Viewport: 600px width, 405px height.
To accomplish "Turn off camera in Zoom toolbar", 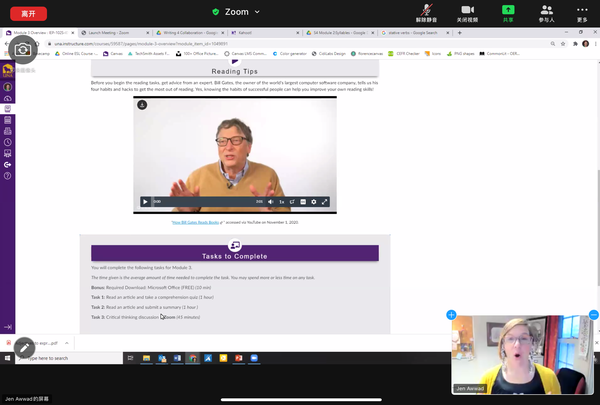I will tap(466, 12).
